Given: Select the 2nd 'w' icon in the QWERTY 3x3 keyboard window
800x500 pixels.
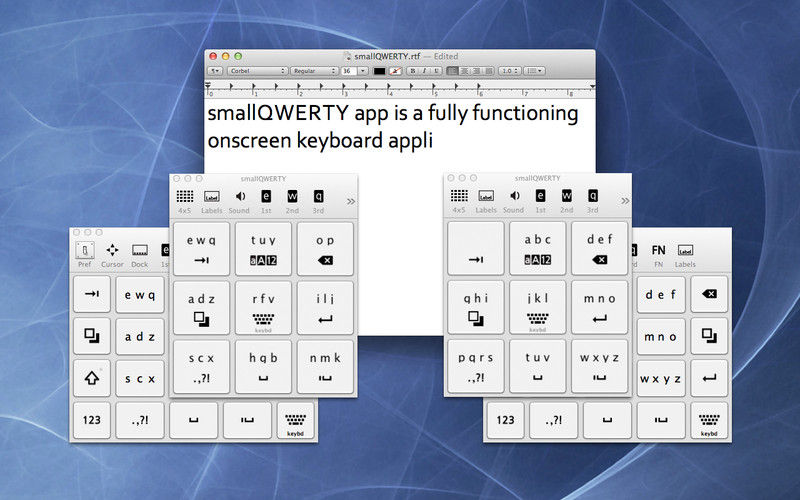Looking at the screenshot, I should pos(292,196).
